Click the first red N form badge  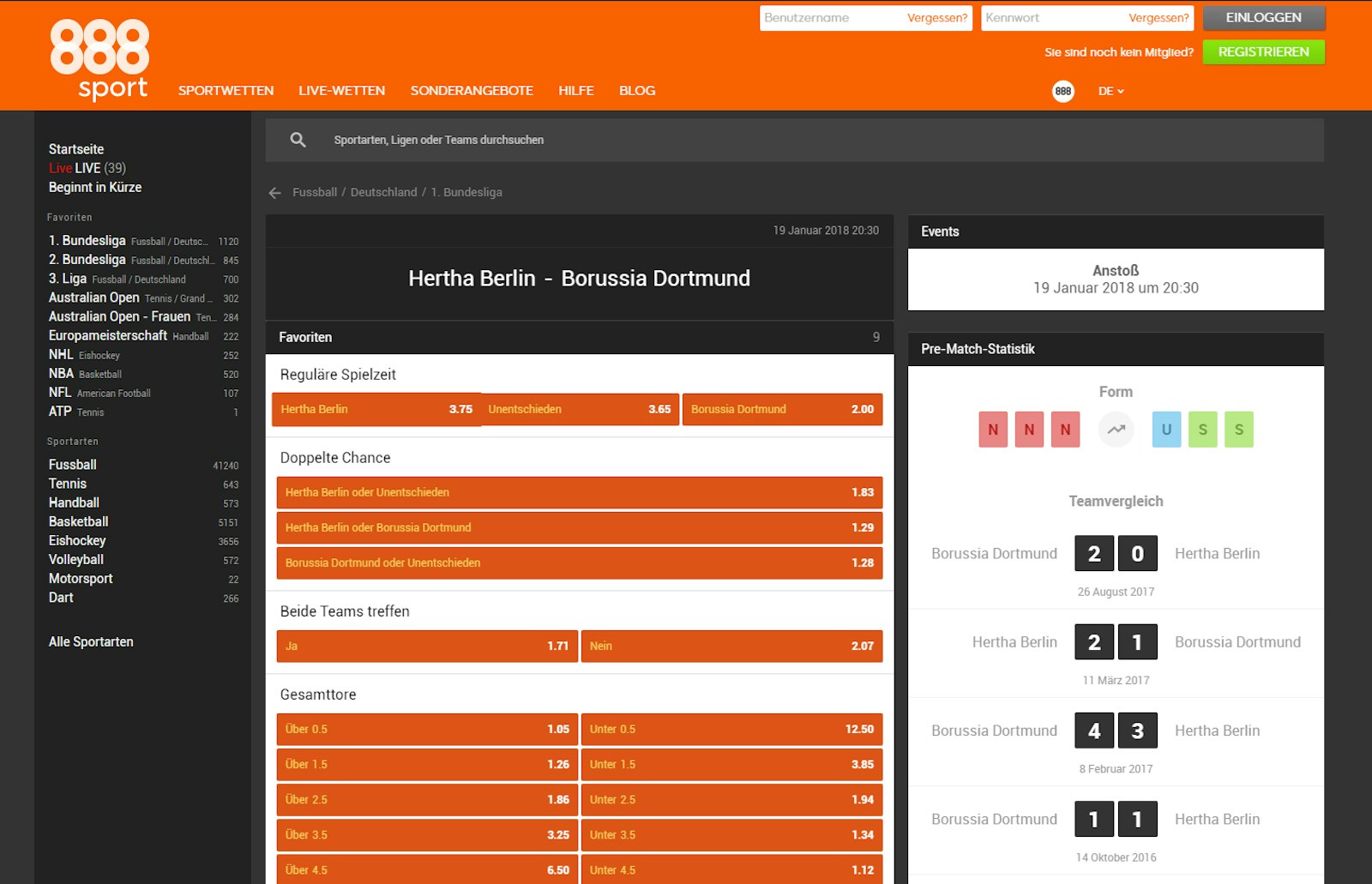993,430
